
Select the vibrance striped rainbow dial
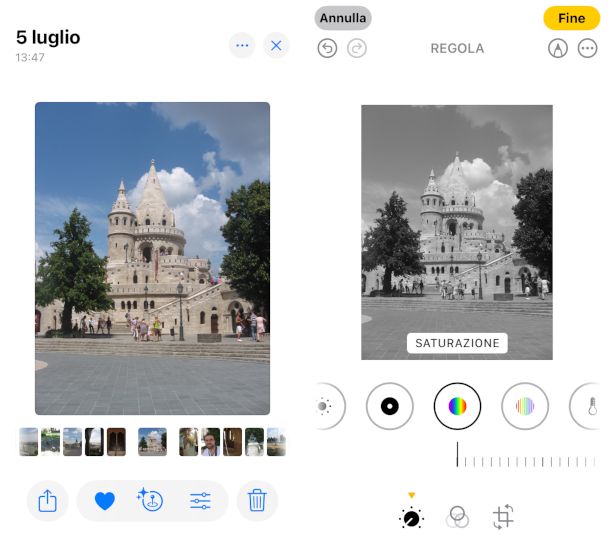point(525,406)
